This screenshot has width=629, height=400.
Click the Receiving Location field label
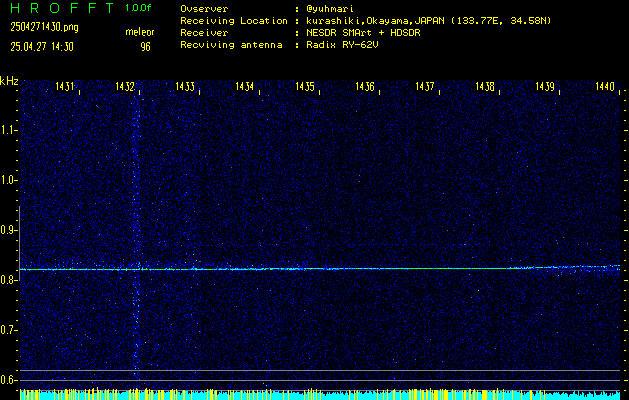(x=234, y=21)
